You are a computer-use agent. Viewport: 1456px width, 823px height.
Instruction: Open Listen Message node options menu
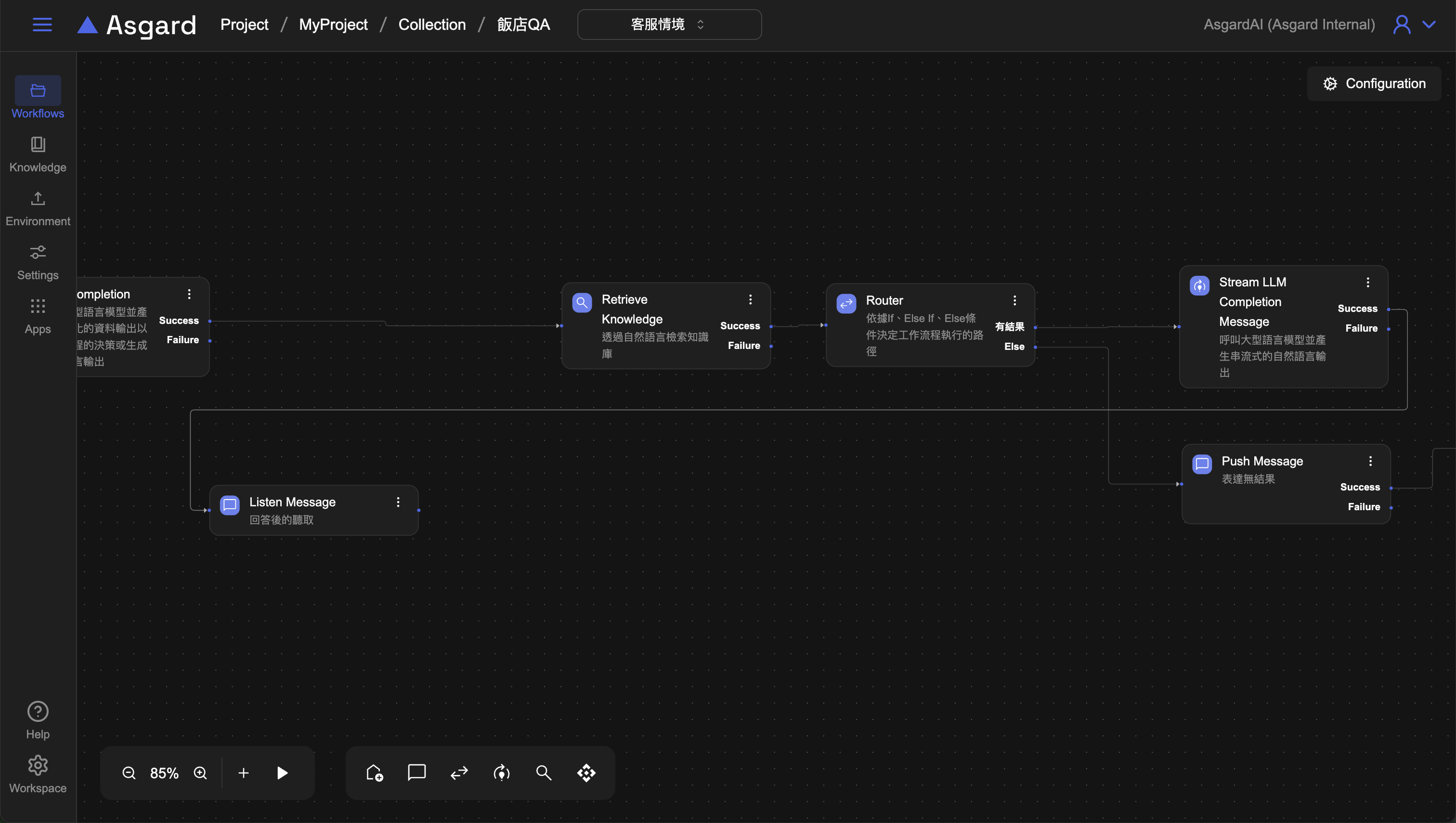398,502
